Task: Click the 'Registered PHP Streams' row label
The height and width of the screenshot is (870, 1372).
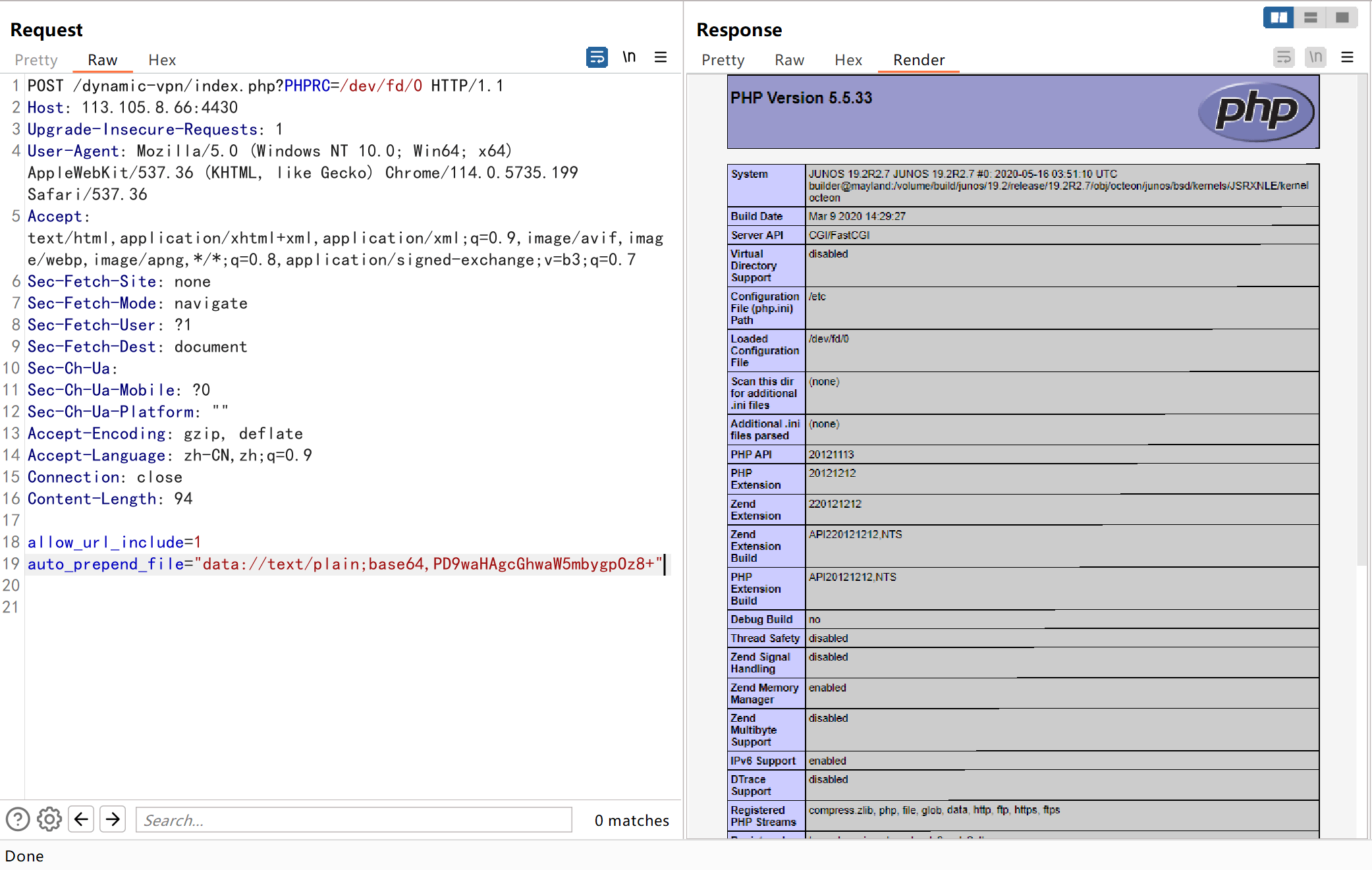Action: [764, 816]
